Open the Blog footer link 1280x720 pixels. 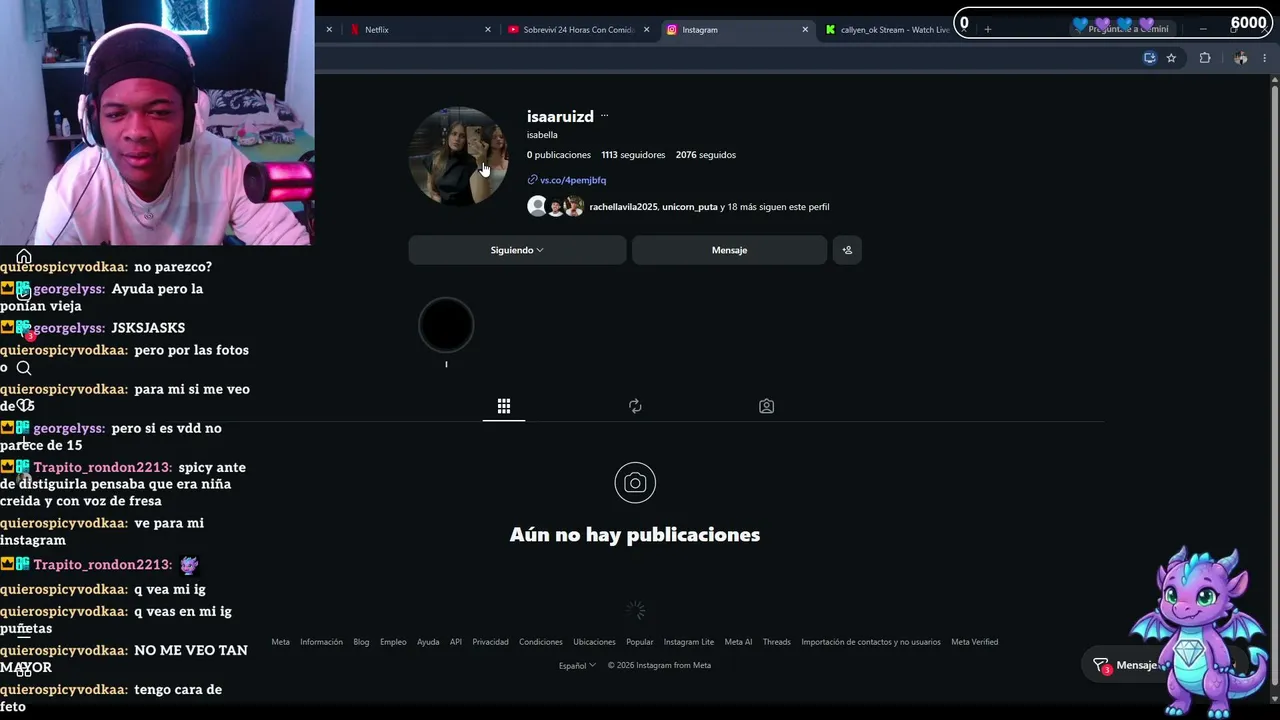coord(361,642)
